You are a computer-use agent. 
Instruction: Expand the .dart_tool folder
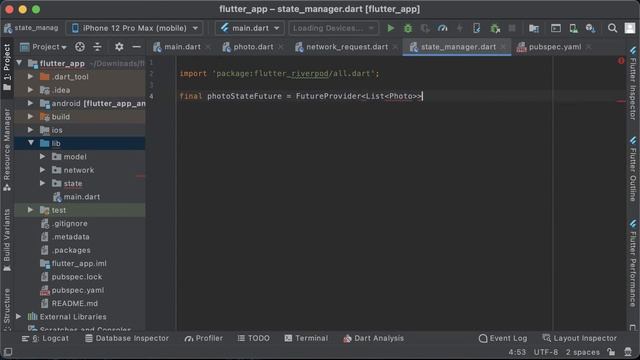tap(31, 77)
